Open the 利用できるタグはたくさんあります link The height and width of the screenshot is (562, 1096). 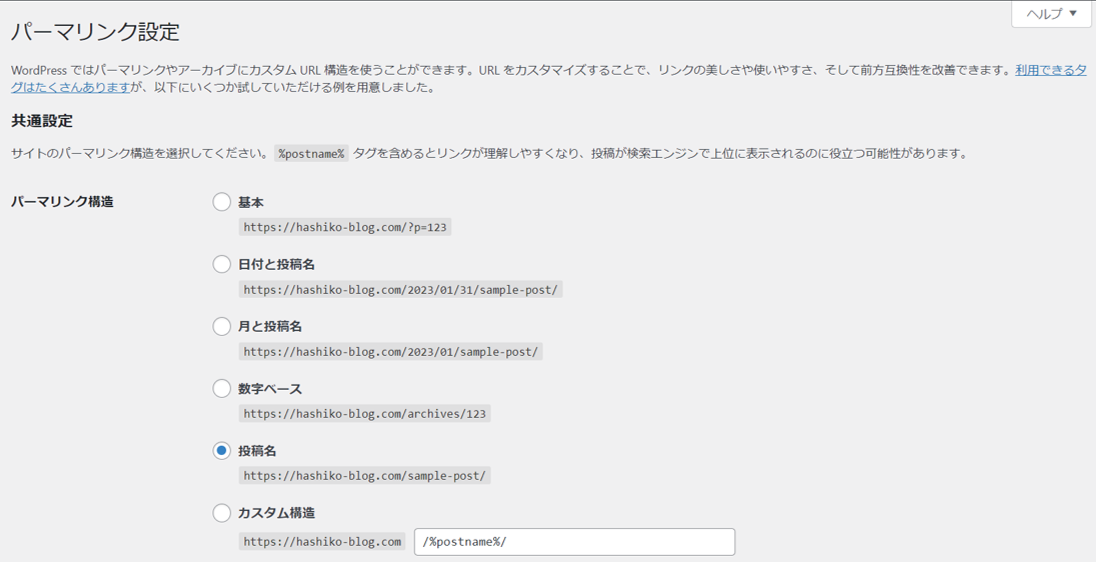[x=1050, y=71]
